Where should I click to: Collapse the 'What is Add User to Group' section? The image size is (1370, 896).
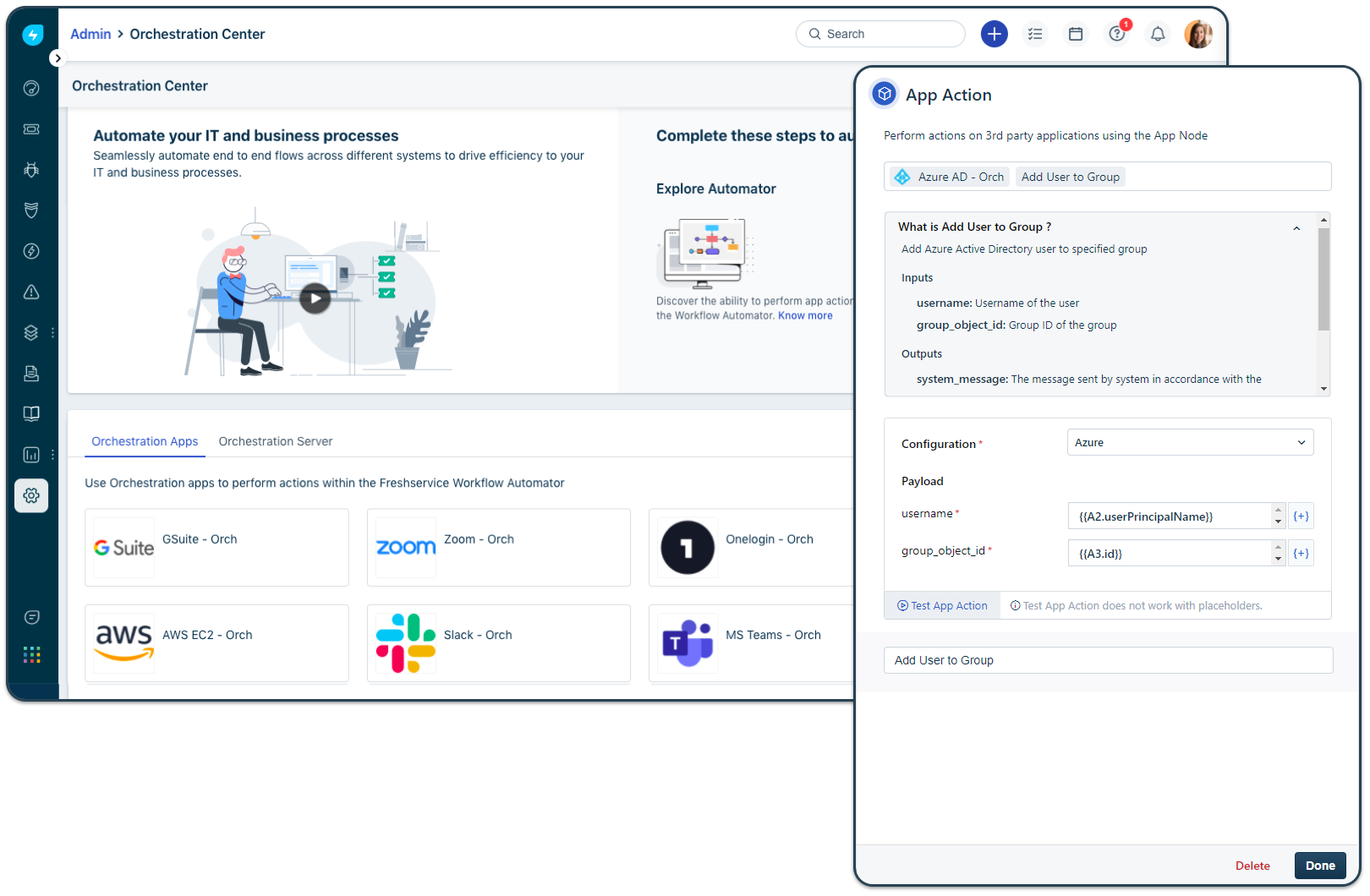pyautogui.click(x=1296, y=227)
